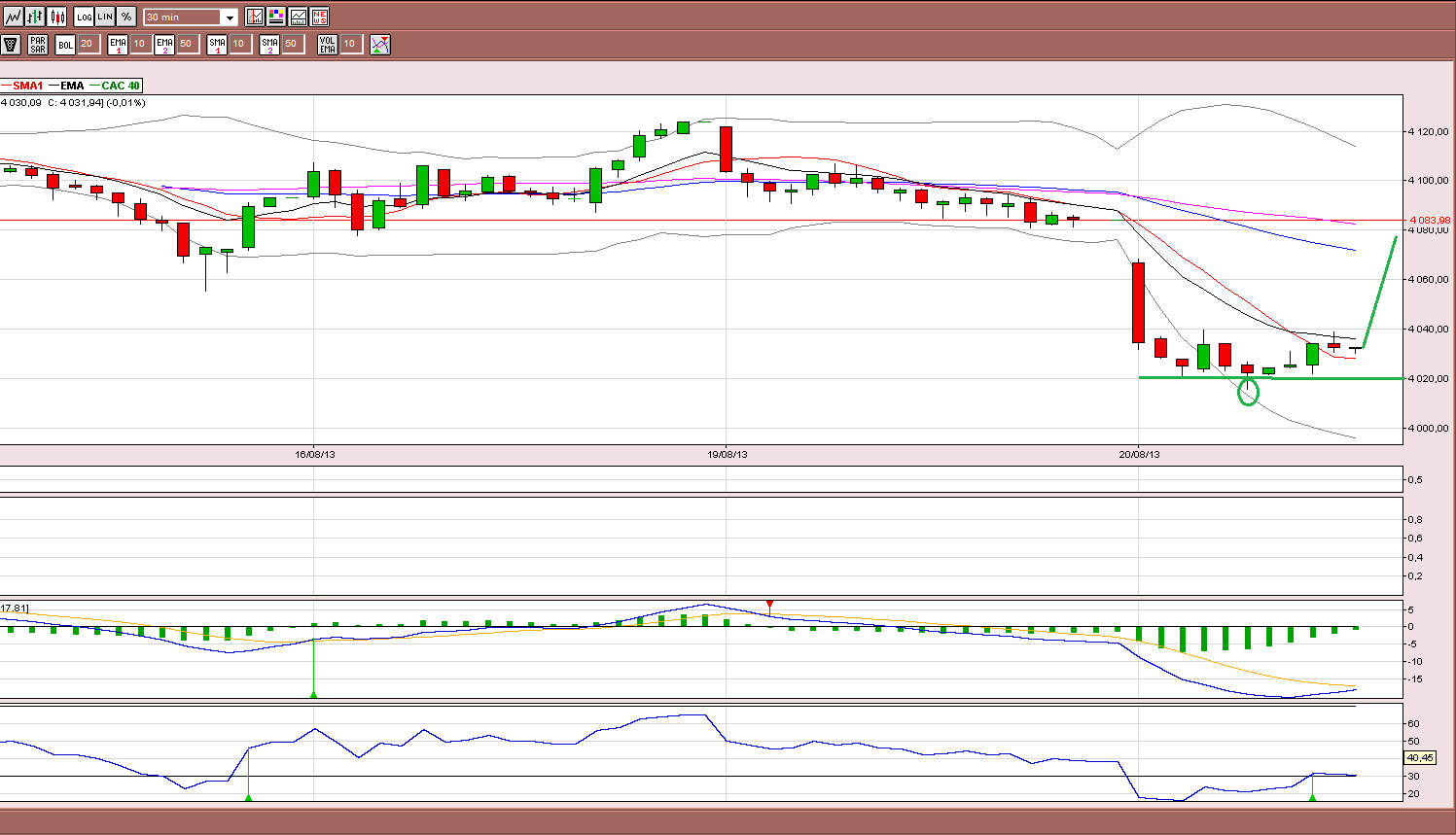
Task: Click the 4 000,00 price axis label
Action: [x=1430, y=428]
